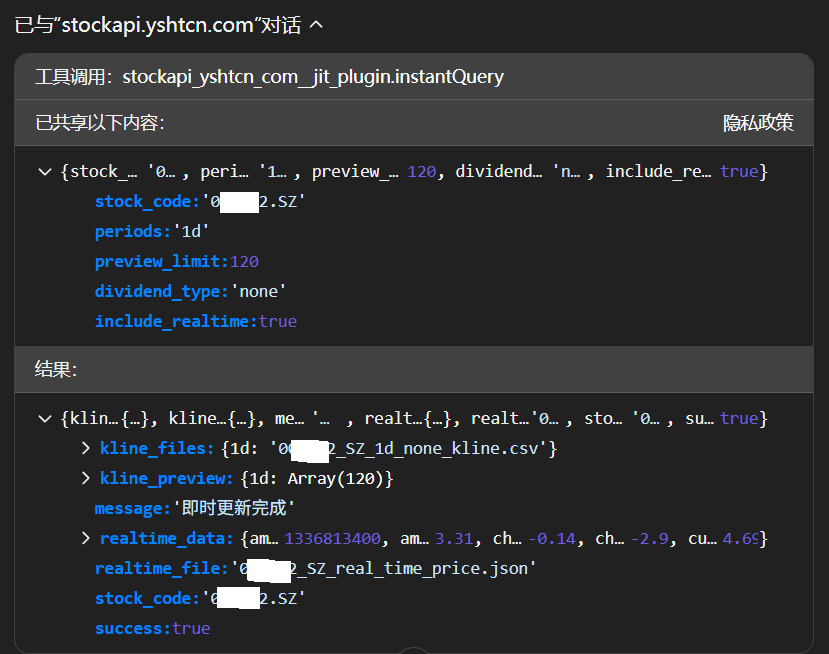Expand the realtime_data entry

(x=86, y=538)
